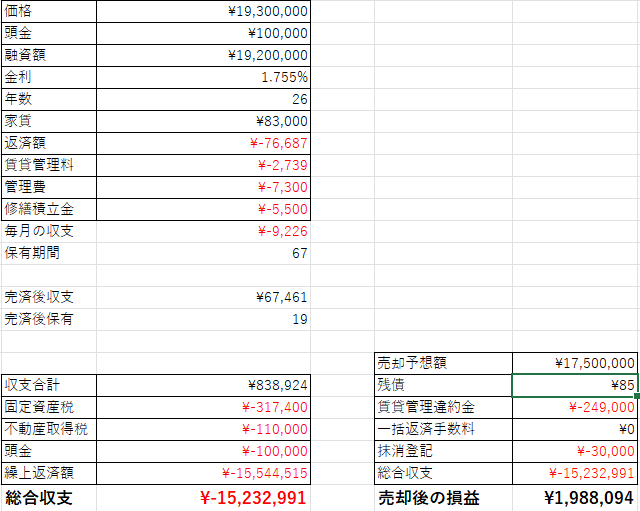Viewport: 640px width, 511px height.
Task: Click the ¥67,461 value cell
Action: point(203,298)
